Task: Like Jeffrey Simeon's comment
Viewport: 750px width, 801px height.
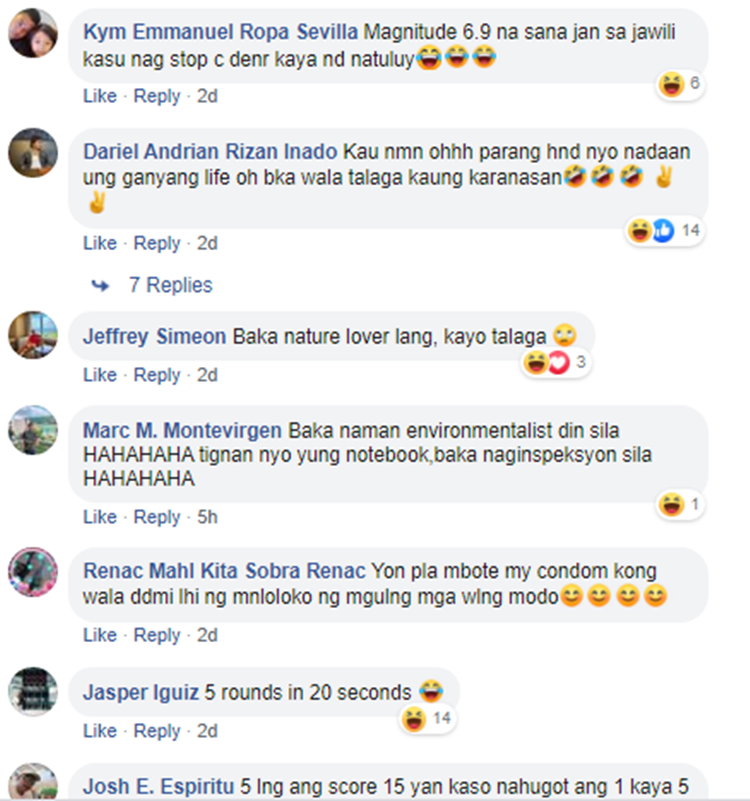Action: [x=100, y=375]
